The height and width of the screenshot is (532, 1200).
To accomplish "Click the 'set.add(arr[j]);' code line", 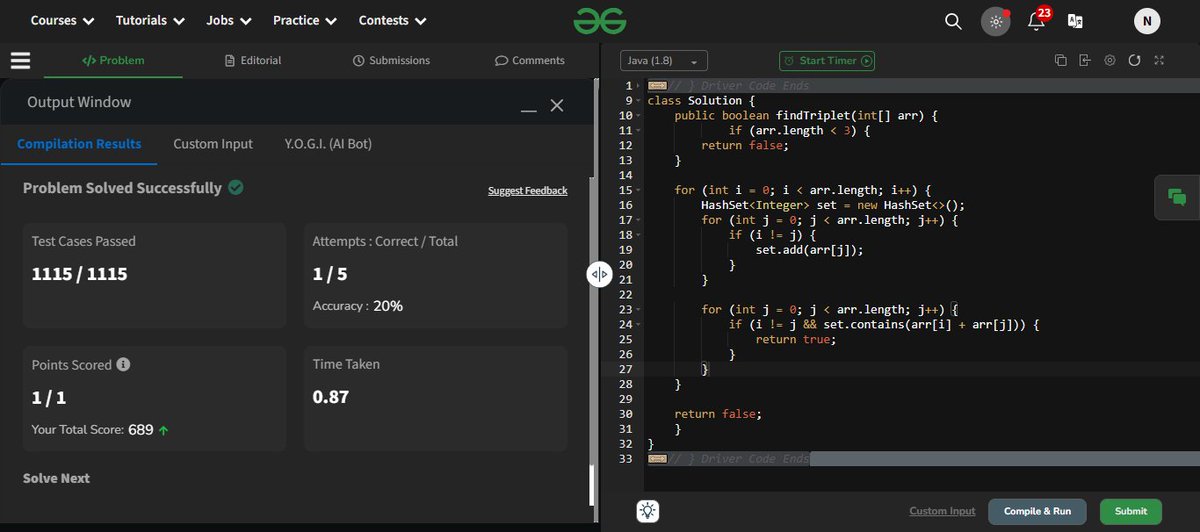I will click(809, 250).
